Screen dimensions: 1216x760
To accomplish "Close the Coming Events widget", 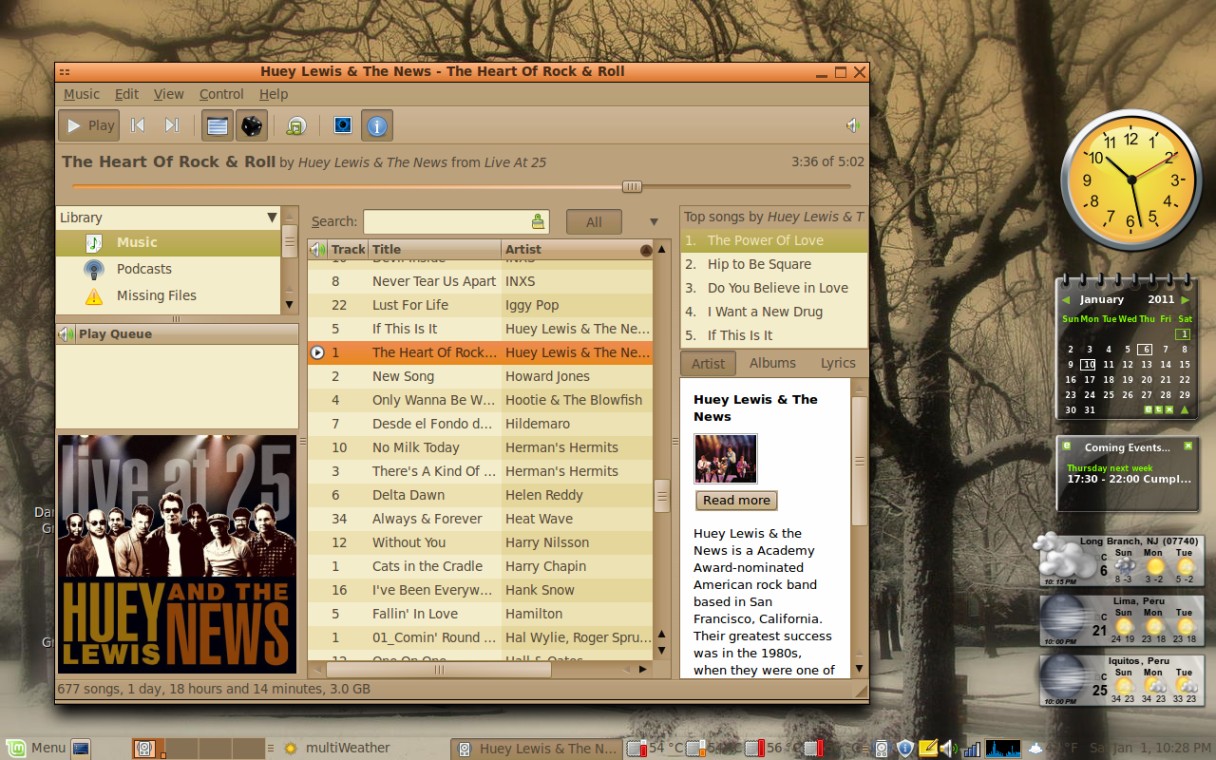I will point(1188,446).
